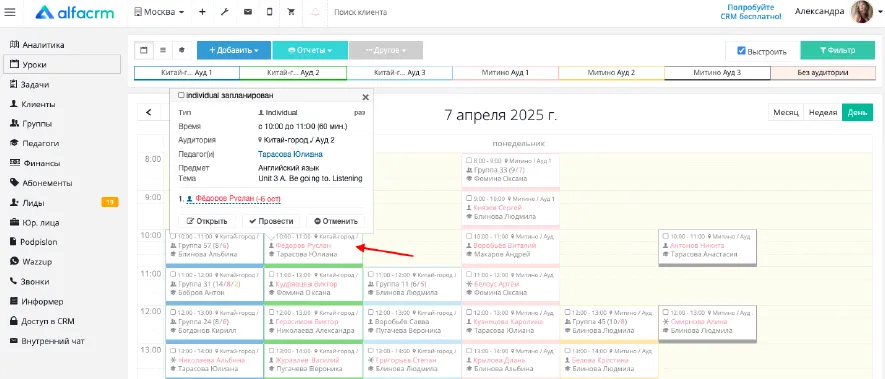Open the envelope mail icon

[247, 12]
